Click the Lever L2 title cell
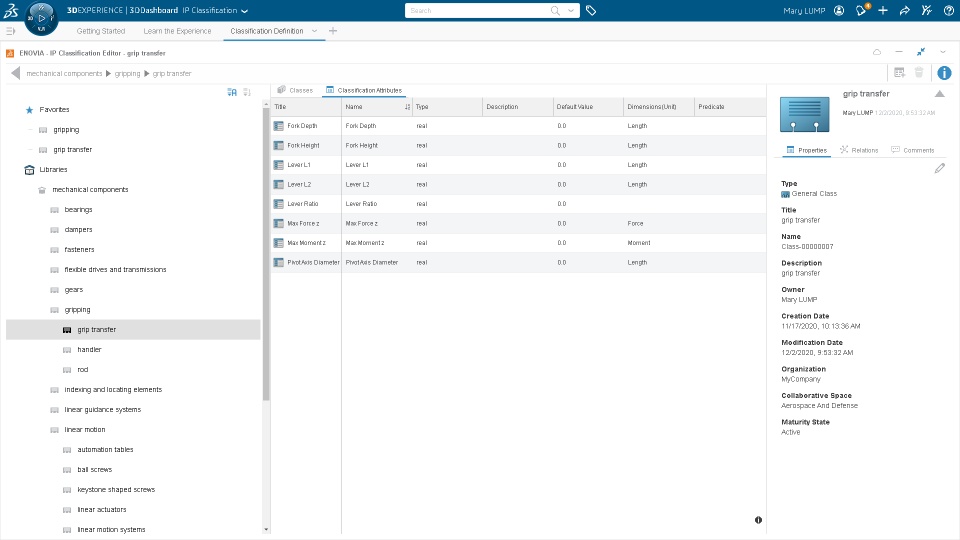 pyautogui.click(x=306, y=184)
